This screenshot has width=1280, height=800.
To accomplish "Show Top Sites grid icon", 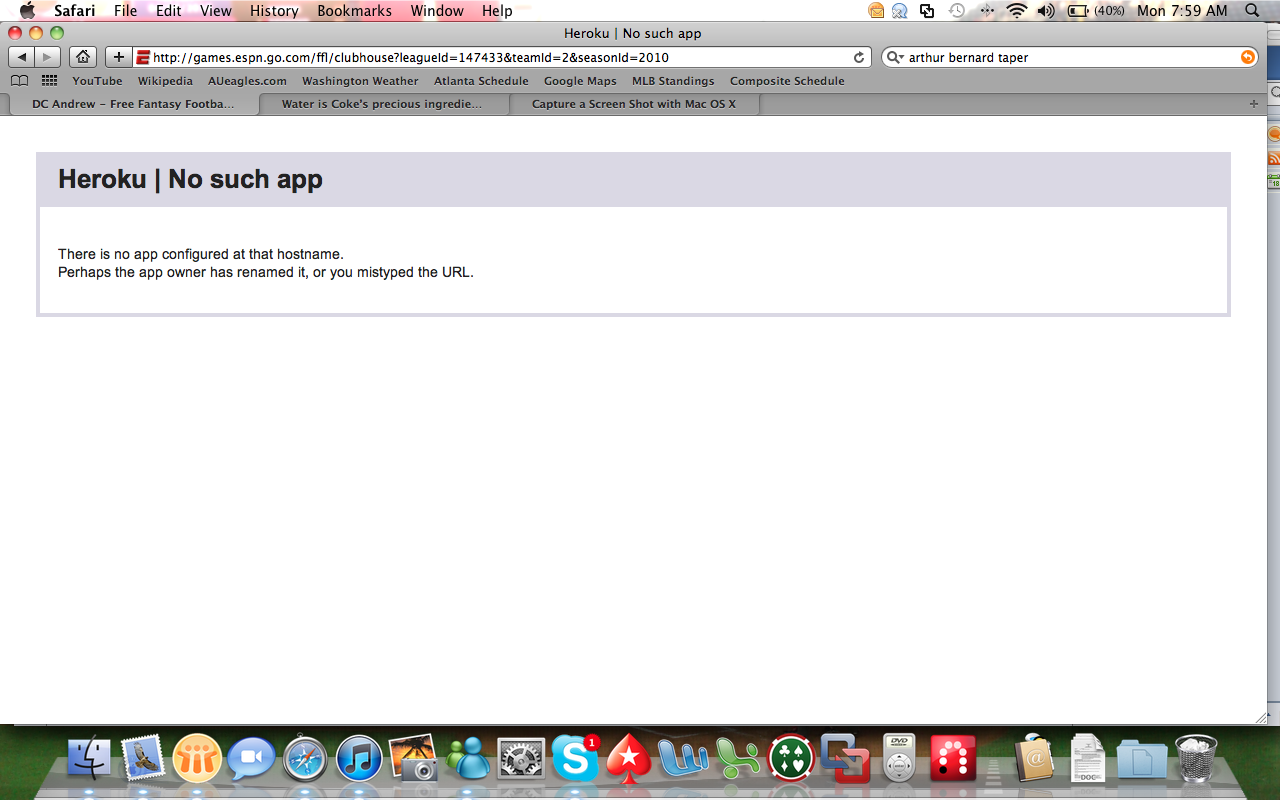I will click(x=49, y=81).
